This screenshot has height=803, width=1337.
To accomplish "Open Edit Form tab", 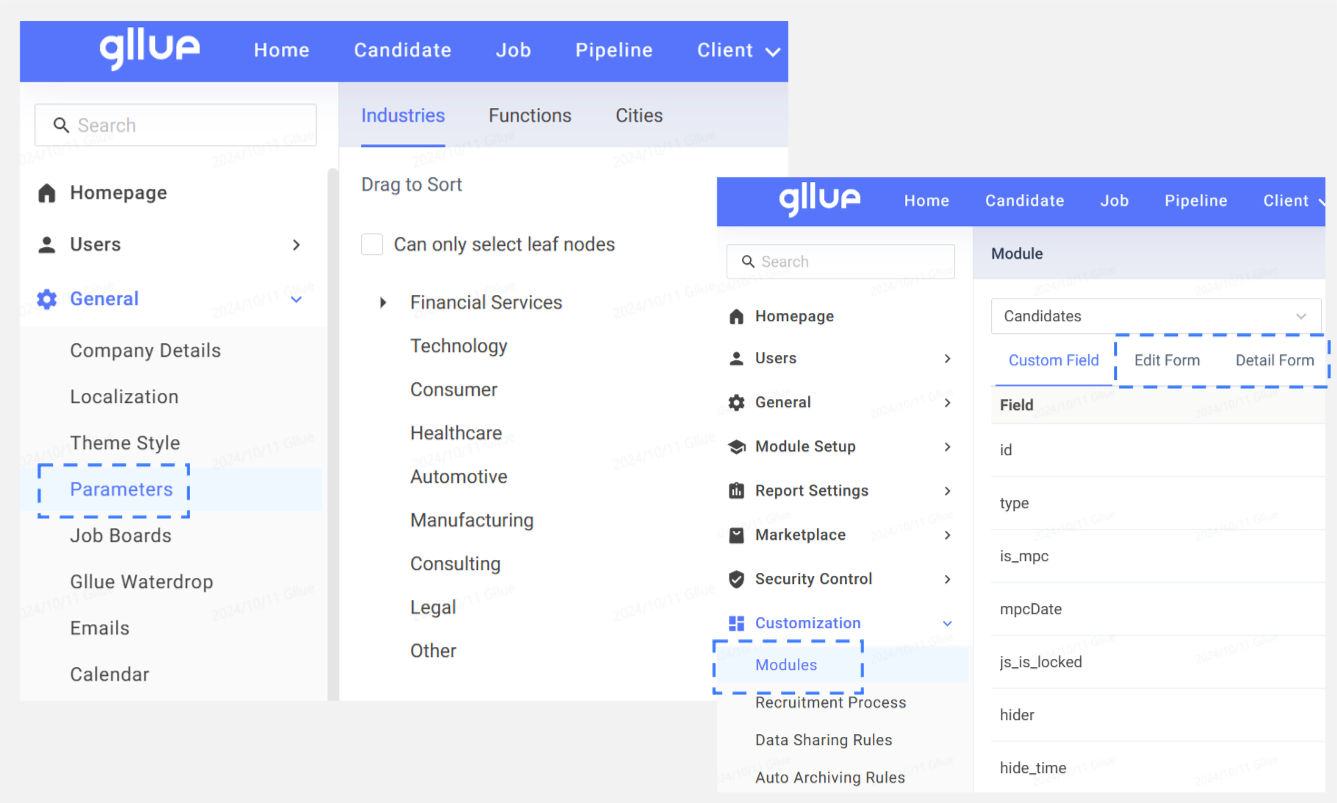I will click(x=1167, y=361).
